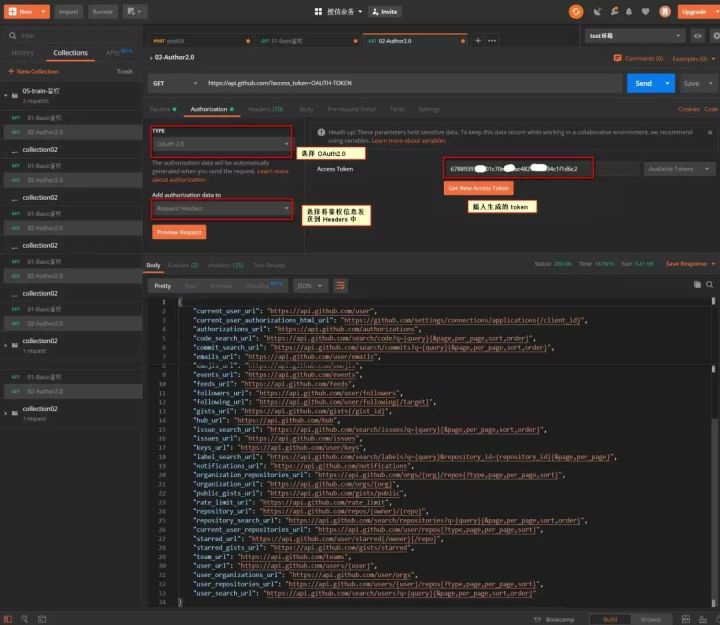Open the Code link beside Cookies

711,109
